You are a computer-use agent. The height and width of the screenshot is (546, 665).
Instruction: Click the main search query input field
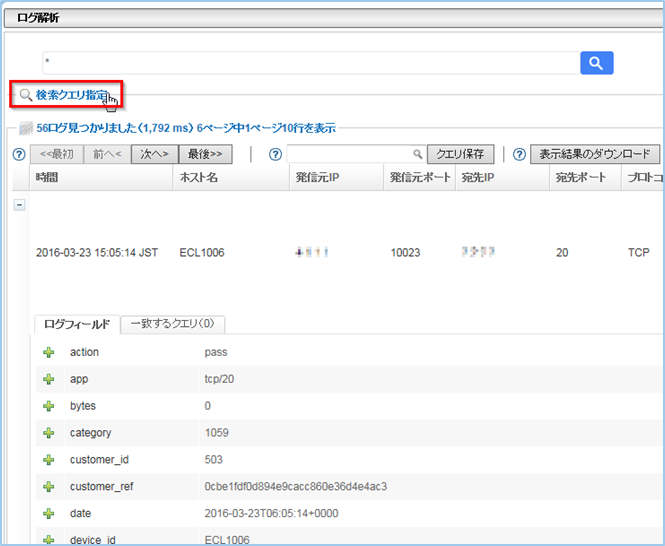(310, 63)
